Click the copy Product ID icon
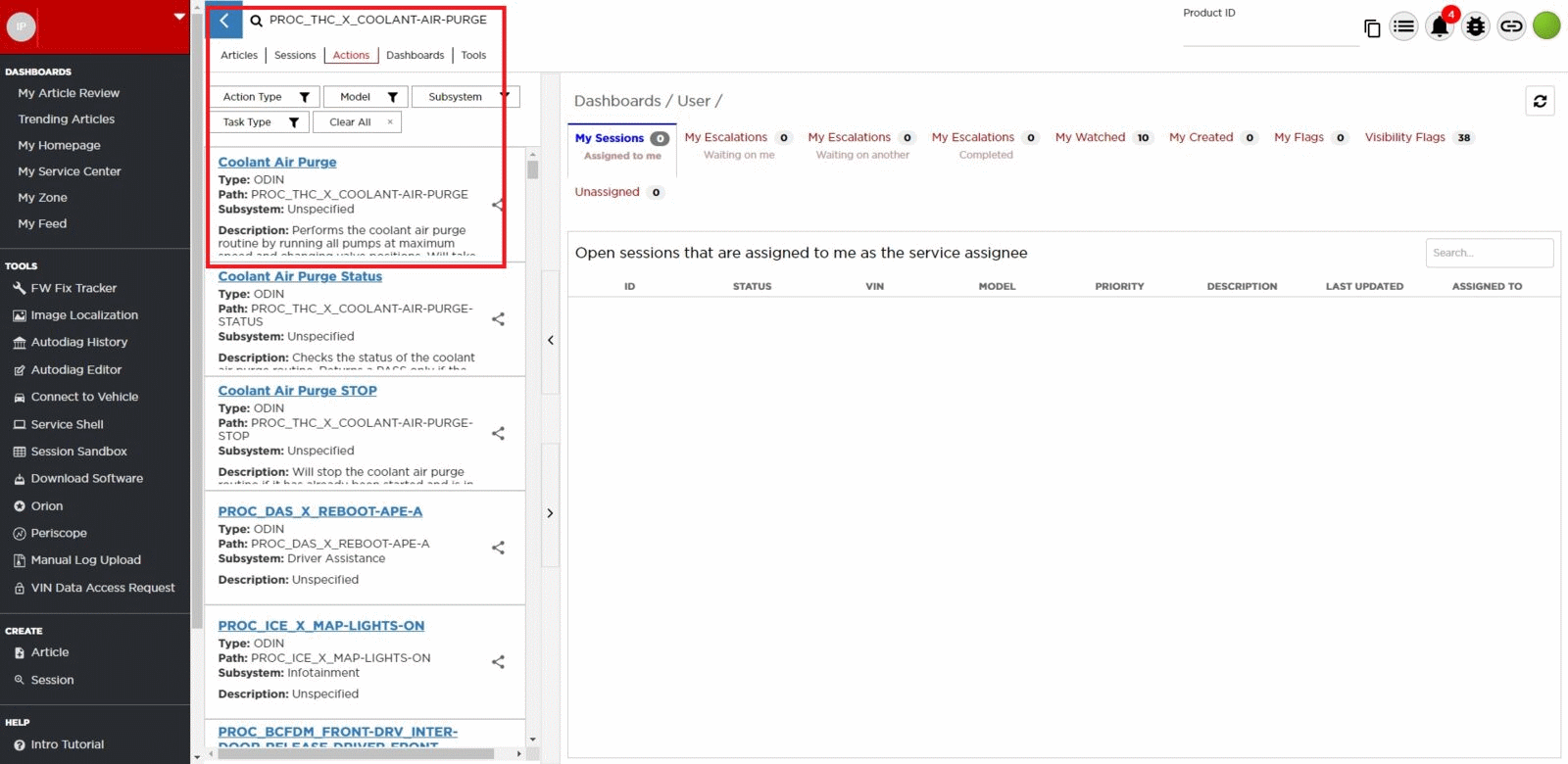The image size is (1568, 764). (1372, 28)
